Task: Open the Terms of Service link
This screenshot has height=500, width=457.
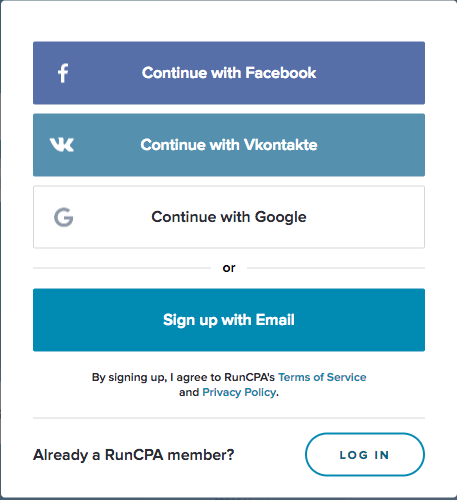Action: point(322,377)
